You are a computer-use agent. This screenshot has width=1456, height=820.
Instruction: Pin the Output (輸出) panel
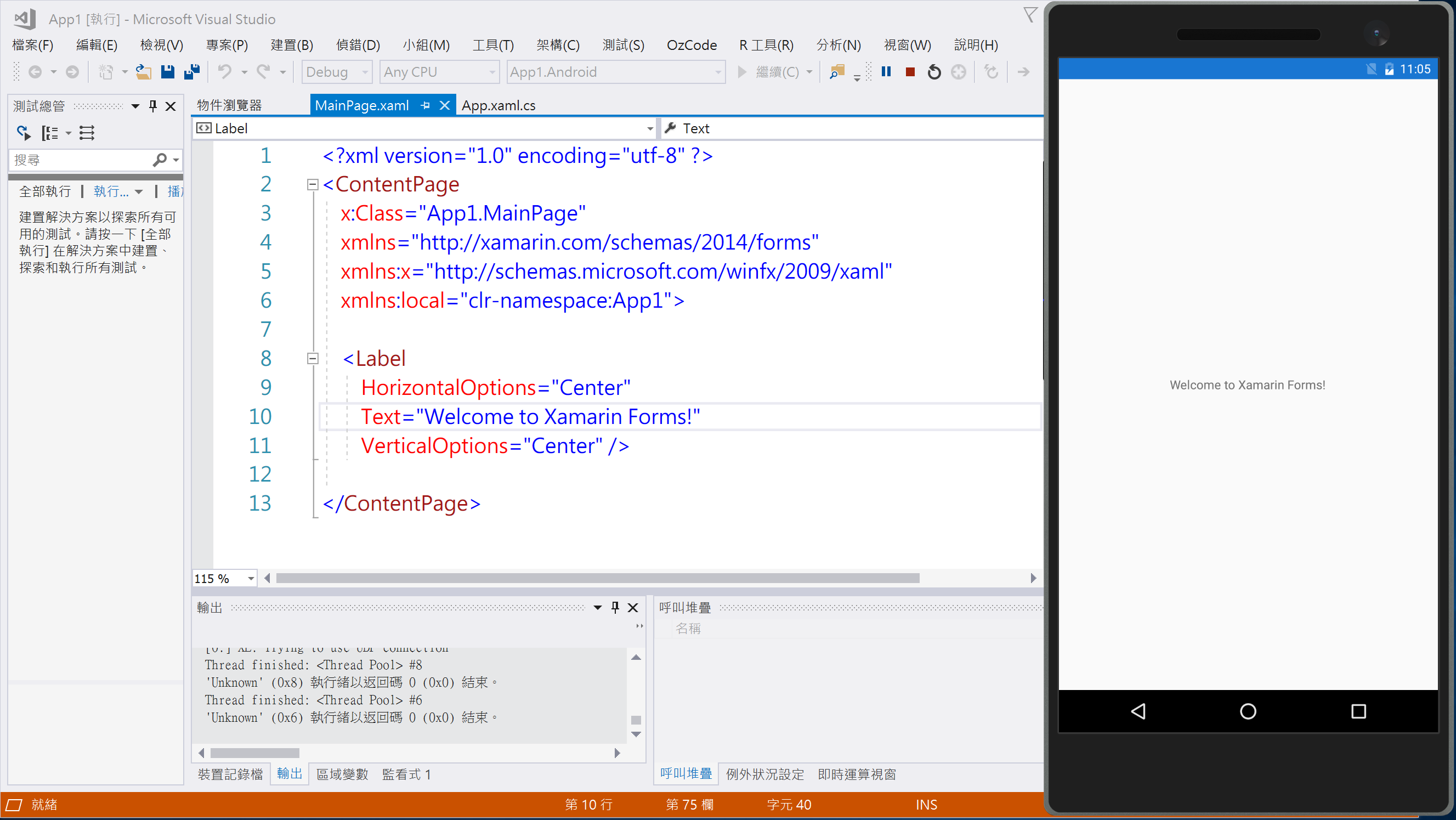pyautogui.click(x=615, y=608)
